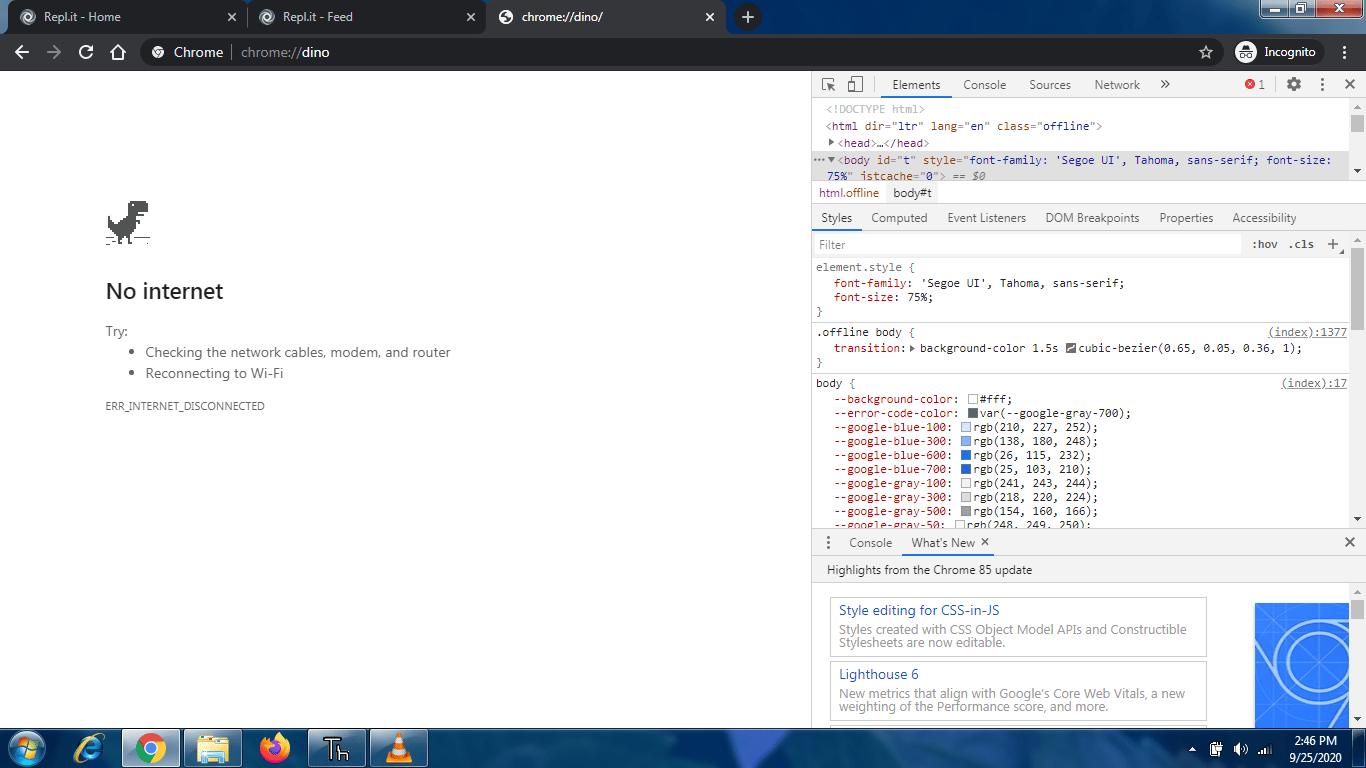Open the Properties tab

(1186, 218)
